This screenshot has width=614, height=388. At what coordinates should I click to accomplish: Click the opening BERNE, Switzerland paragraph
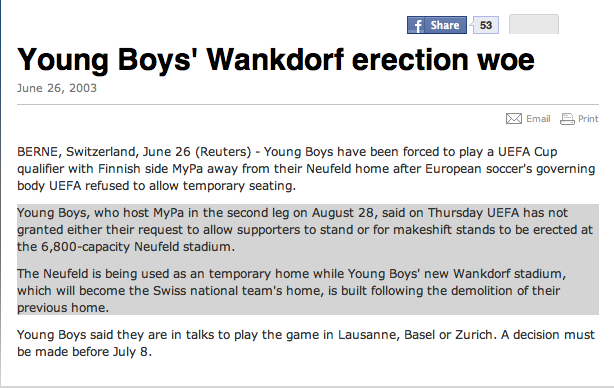click(306, 168)
